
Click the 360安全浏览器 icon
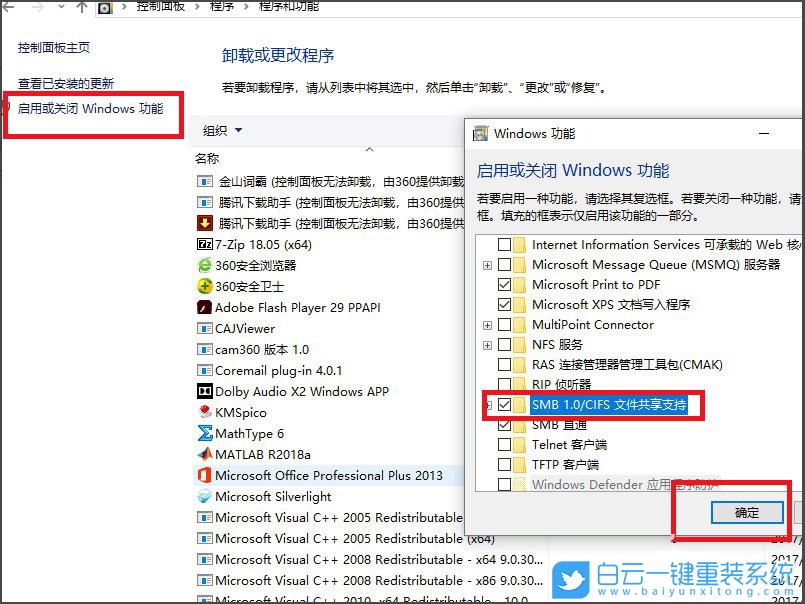point(205,267)
